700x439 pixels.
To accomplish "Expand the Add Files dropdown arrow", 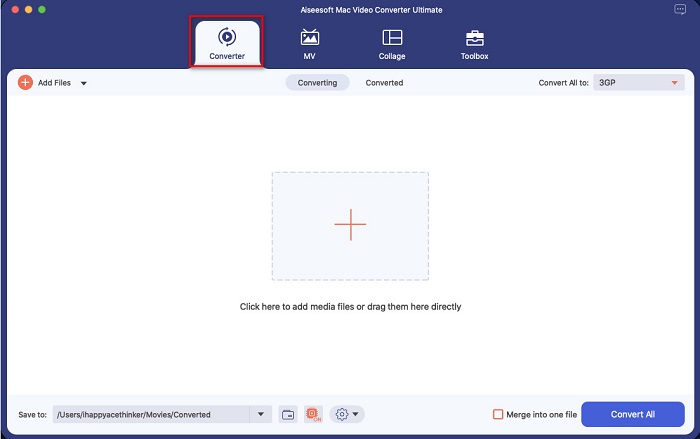I will pos(83,83).
